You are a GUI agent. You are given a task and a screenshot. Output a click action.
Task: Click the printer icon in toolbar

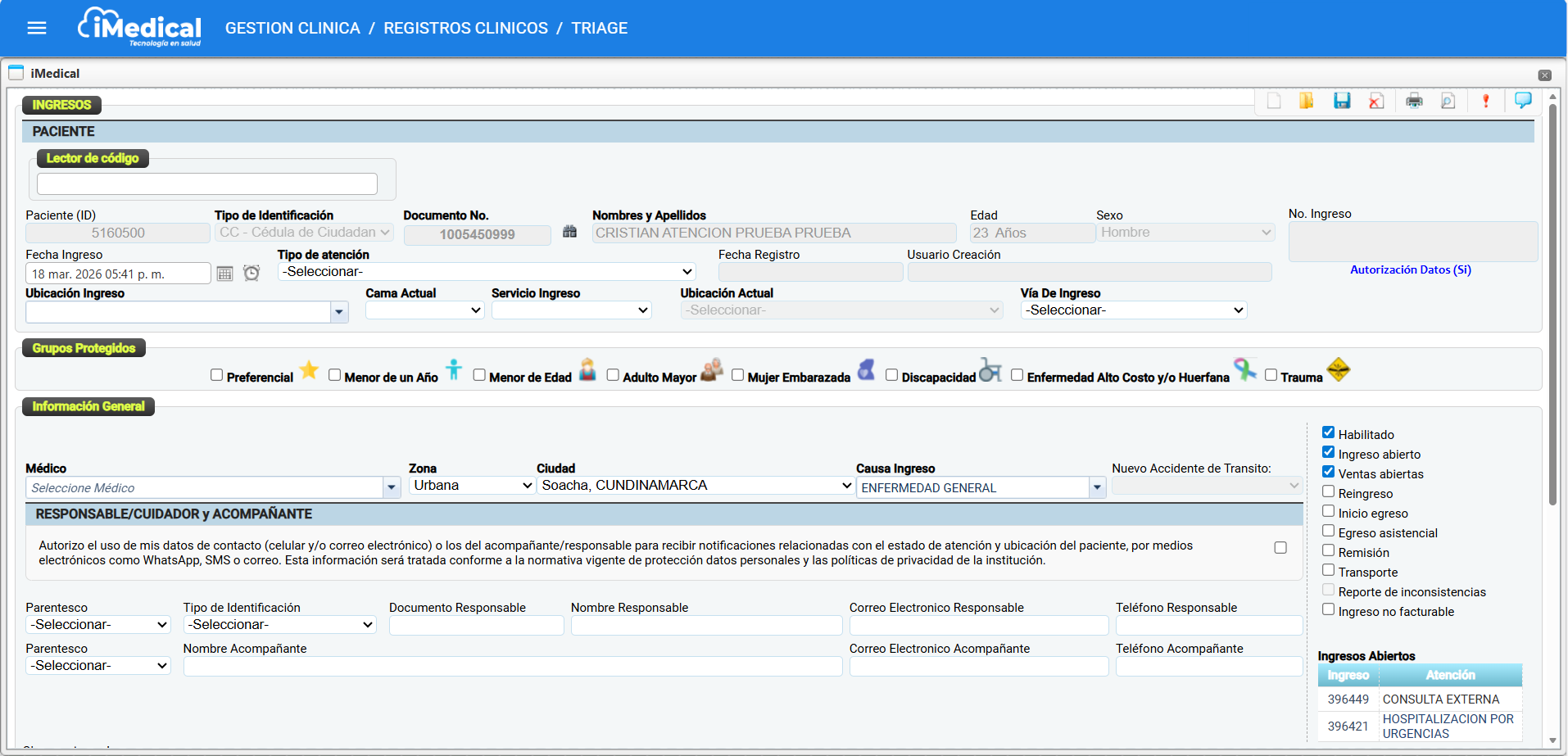click(1414, 101)
